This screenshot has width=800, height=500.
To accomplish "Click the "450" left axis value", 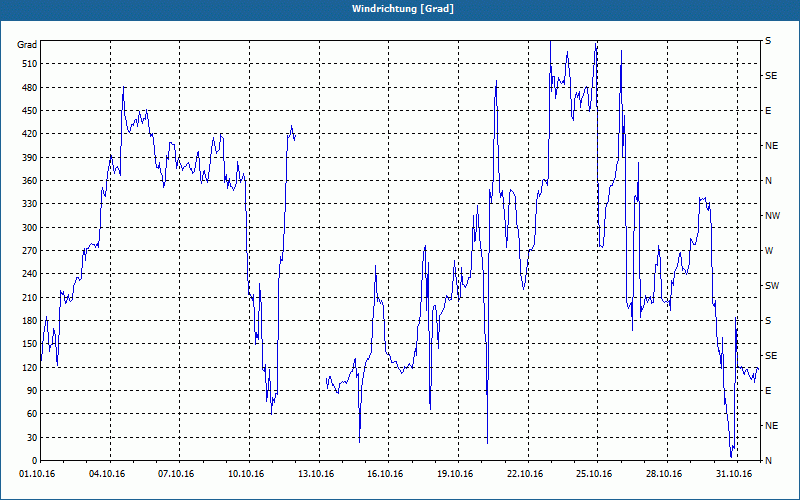I will pyautogui.click(x=30, y=111).
